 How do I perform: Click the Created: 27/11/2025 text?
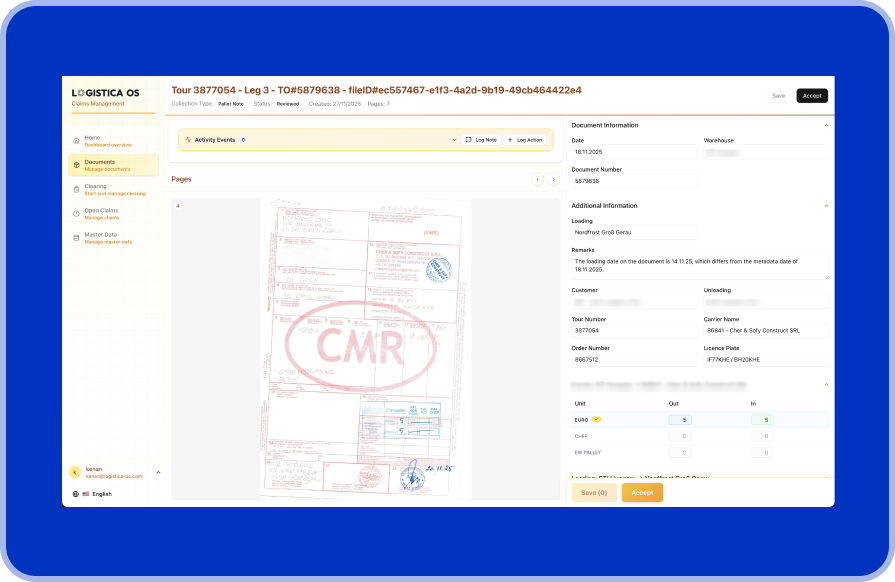point(335,104)
